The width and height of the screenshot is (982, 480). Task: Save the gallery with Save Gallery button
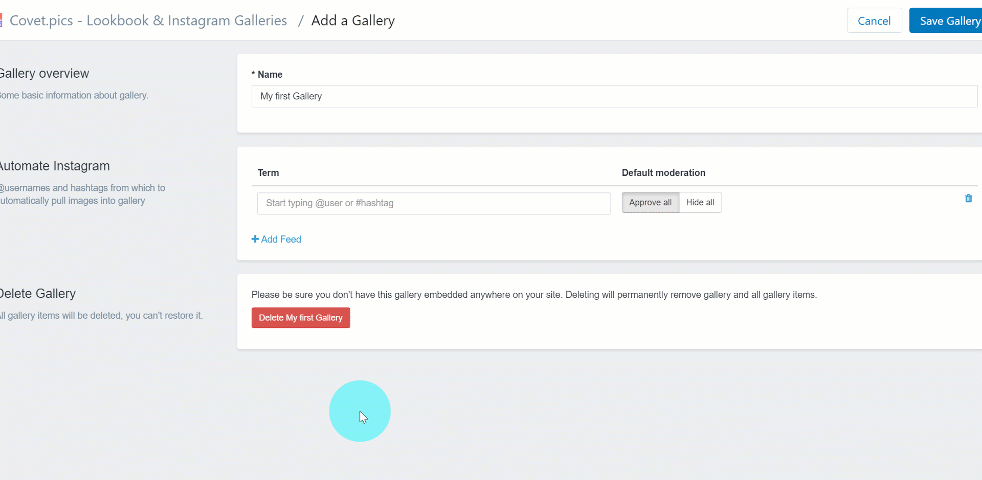946,21
